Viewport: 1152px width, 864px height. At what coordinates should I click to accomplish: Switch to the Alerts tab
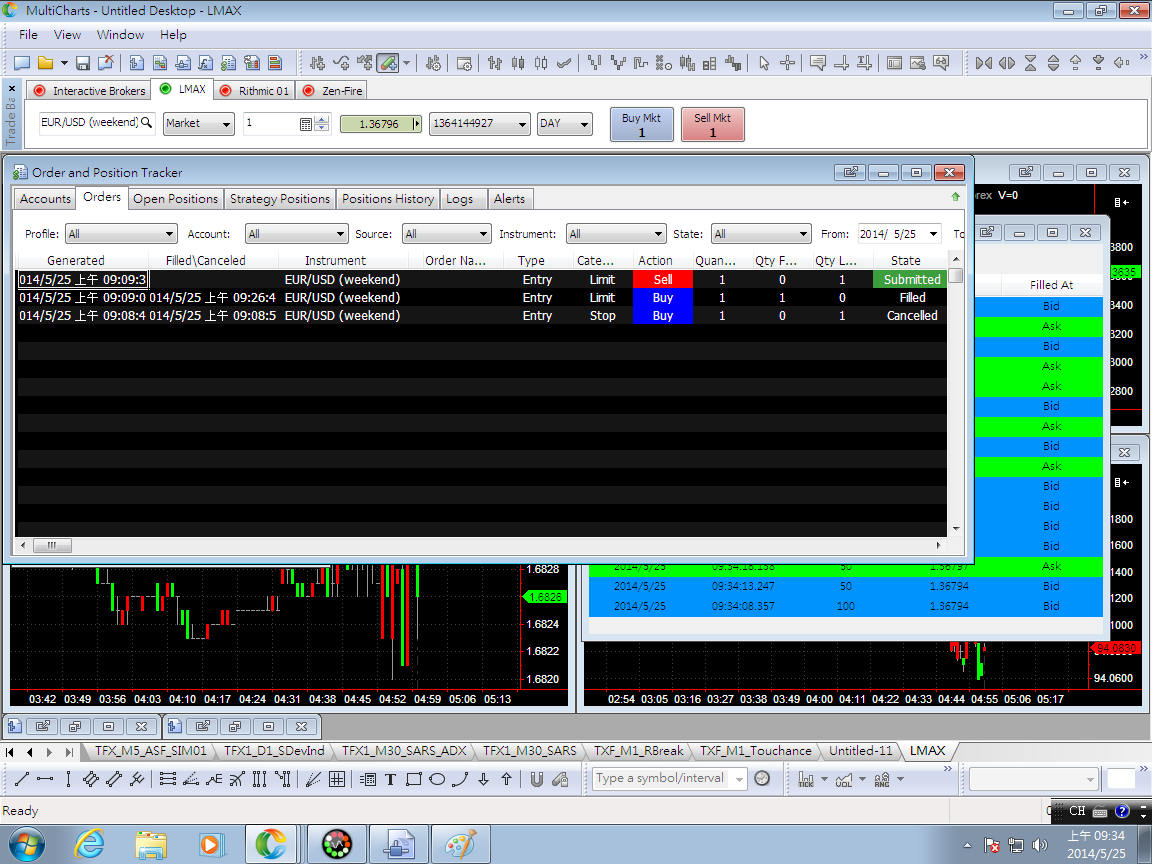(x=509, y=198)
